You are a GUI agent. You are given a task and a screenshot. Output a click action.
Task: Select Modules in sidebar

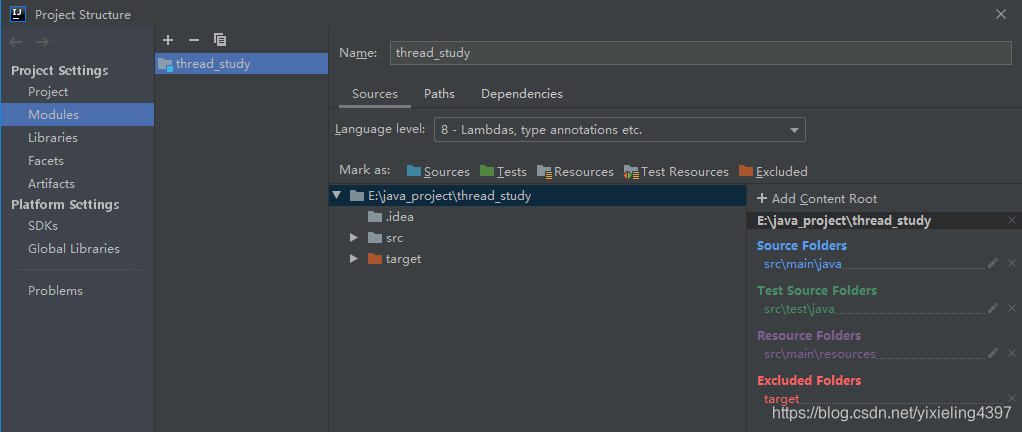[x=77, y=115]
